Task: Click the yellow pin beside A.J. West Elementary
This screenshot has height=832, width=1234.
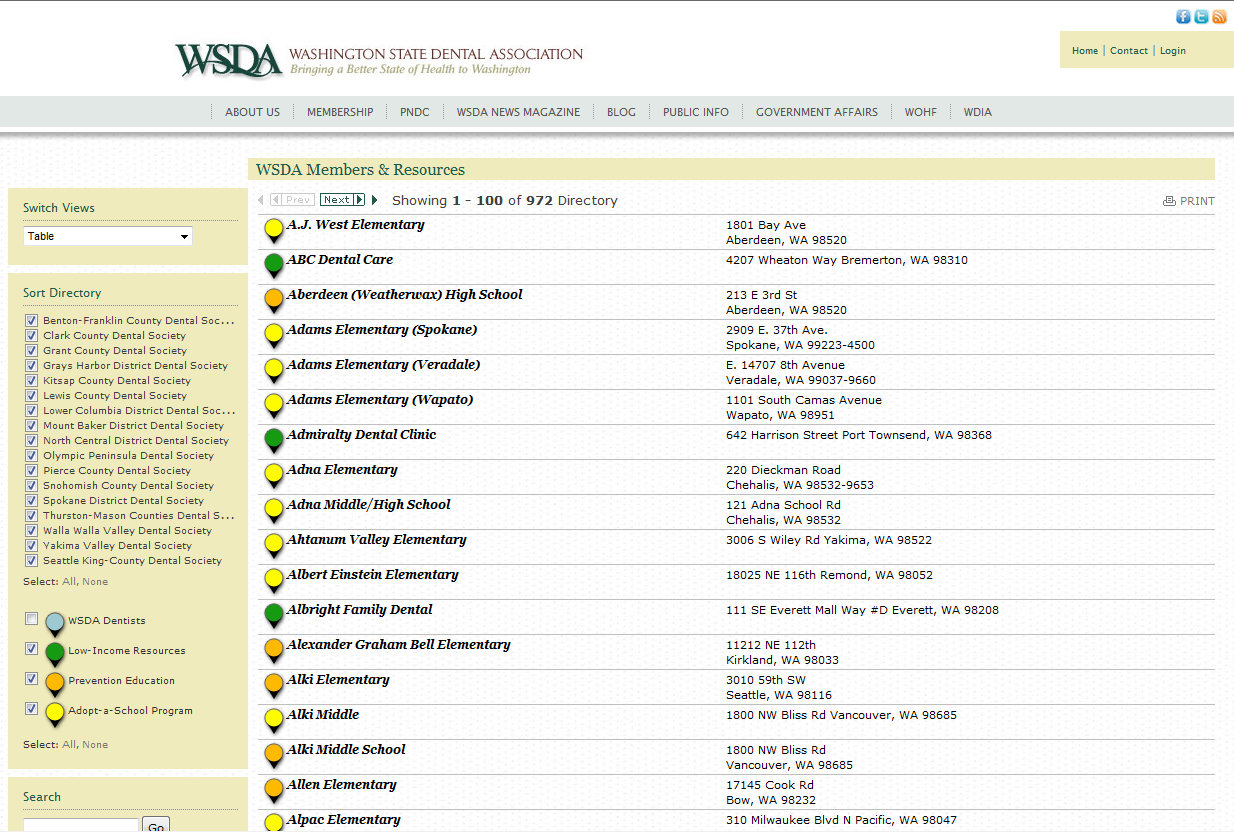Action: tap(274, 231)
